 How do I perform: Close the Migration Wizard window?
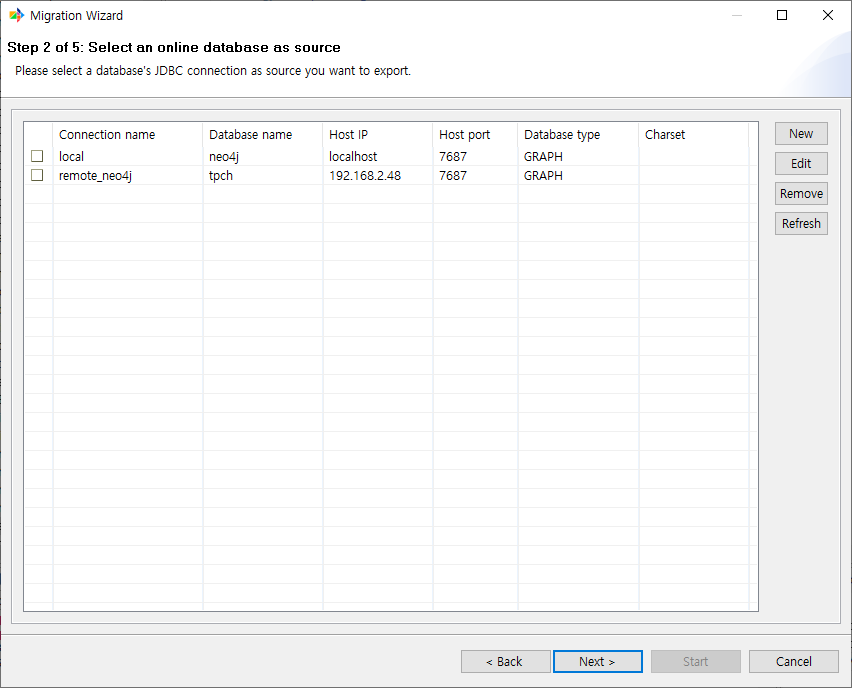(827, 15)
